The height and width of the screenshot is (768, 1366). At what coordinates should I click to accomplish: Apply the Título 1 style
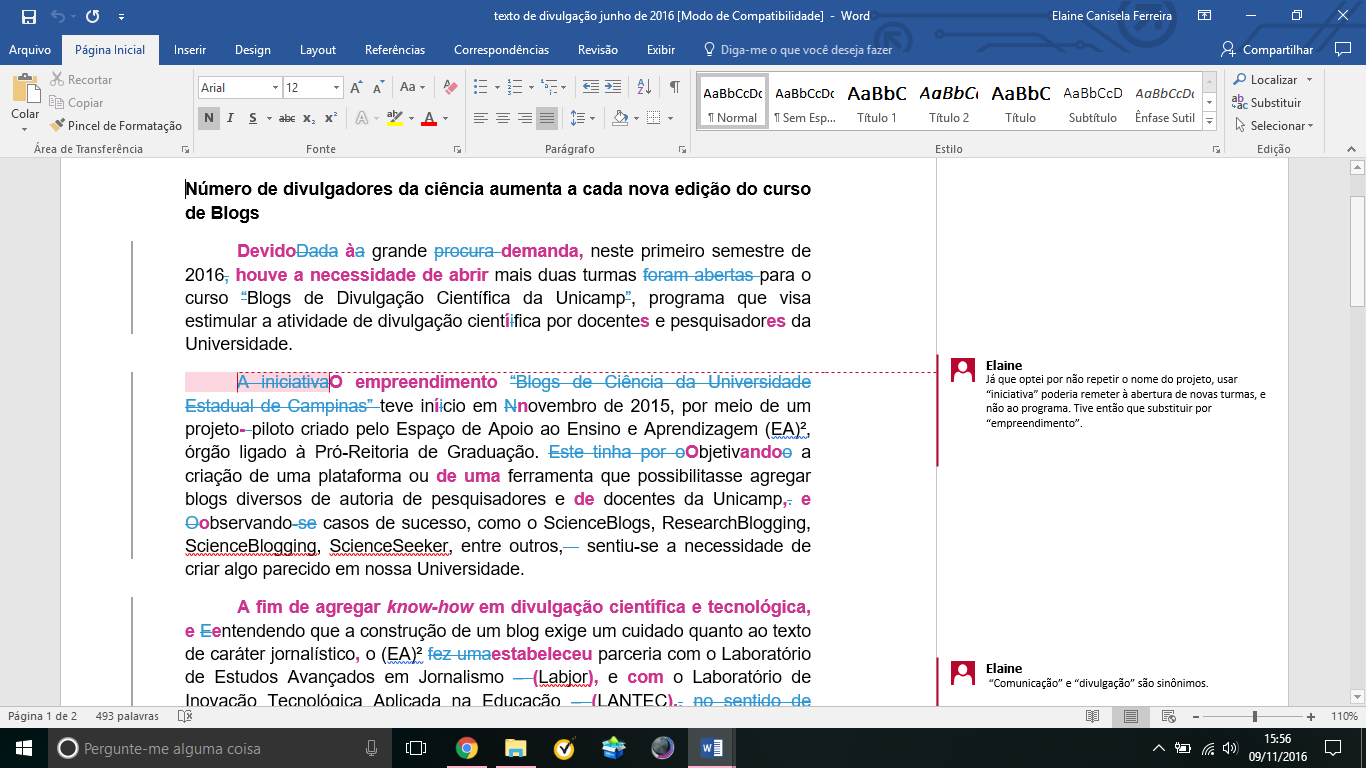coord(877,103)
